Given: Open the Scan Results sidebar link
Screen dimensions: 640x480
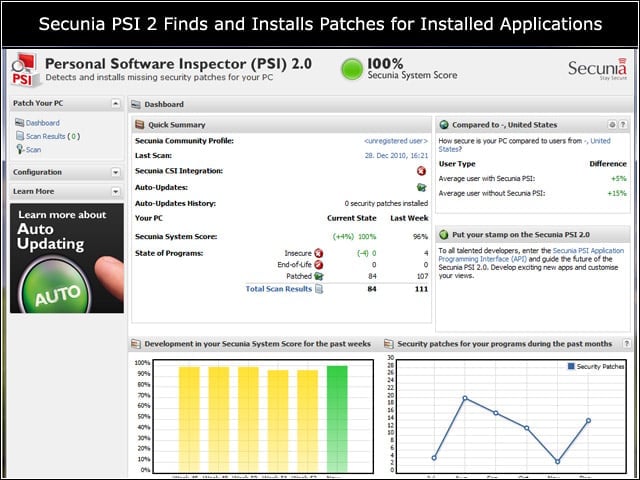Looking at the screenshot, I should click(46, 136).
